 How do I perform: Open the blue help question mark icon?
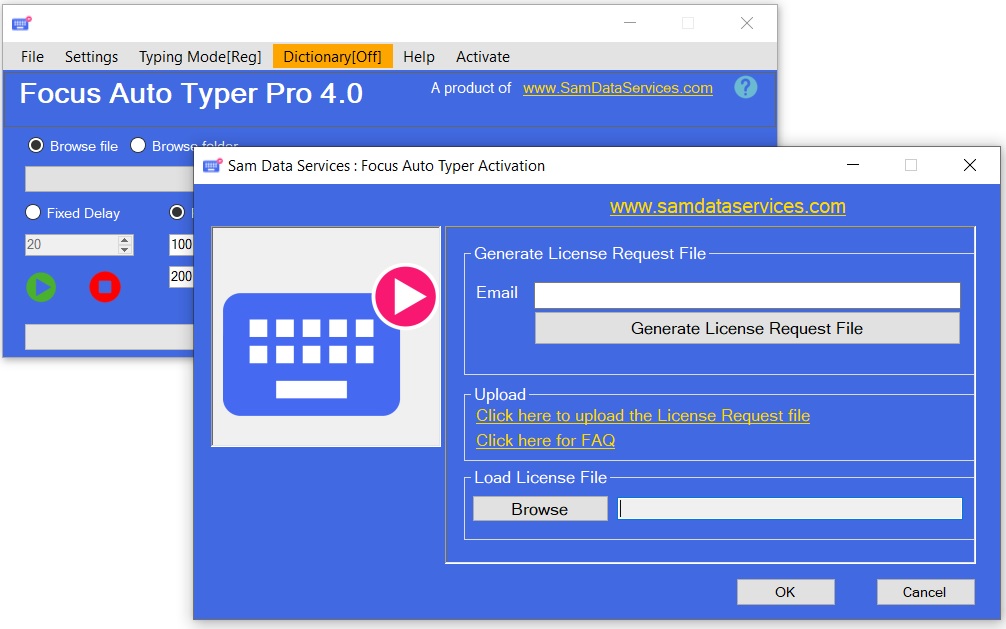[x=746, y=87]
